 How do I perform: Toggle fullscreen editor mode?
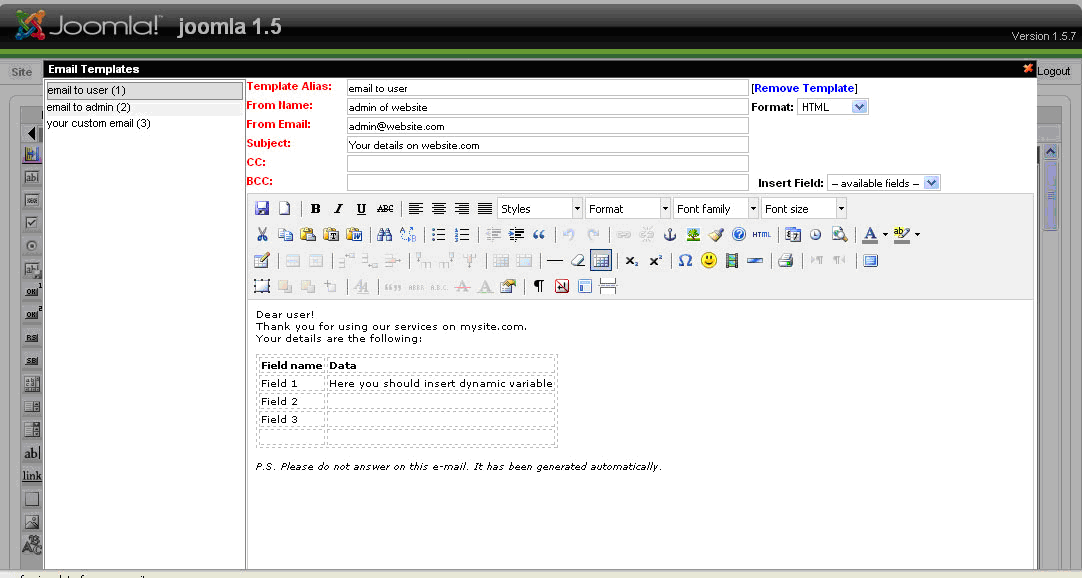[x=871, y=261]
